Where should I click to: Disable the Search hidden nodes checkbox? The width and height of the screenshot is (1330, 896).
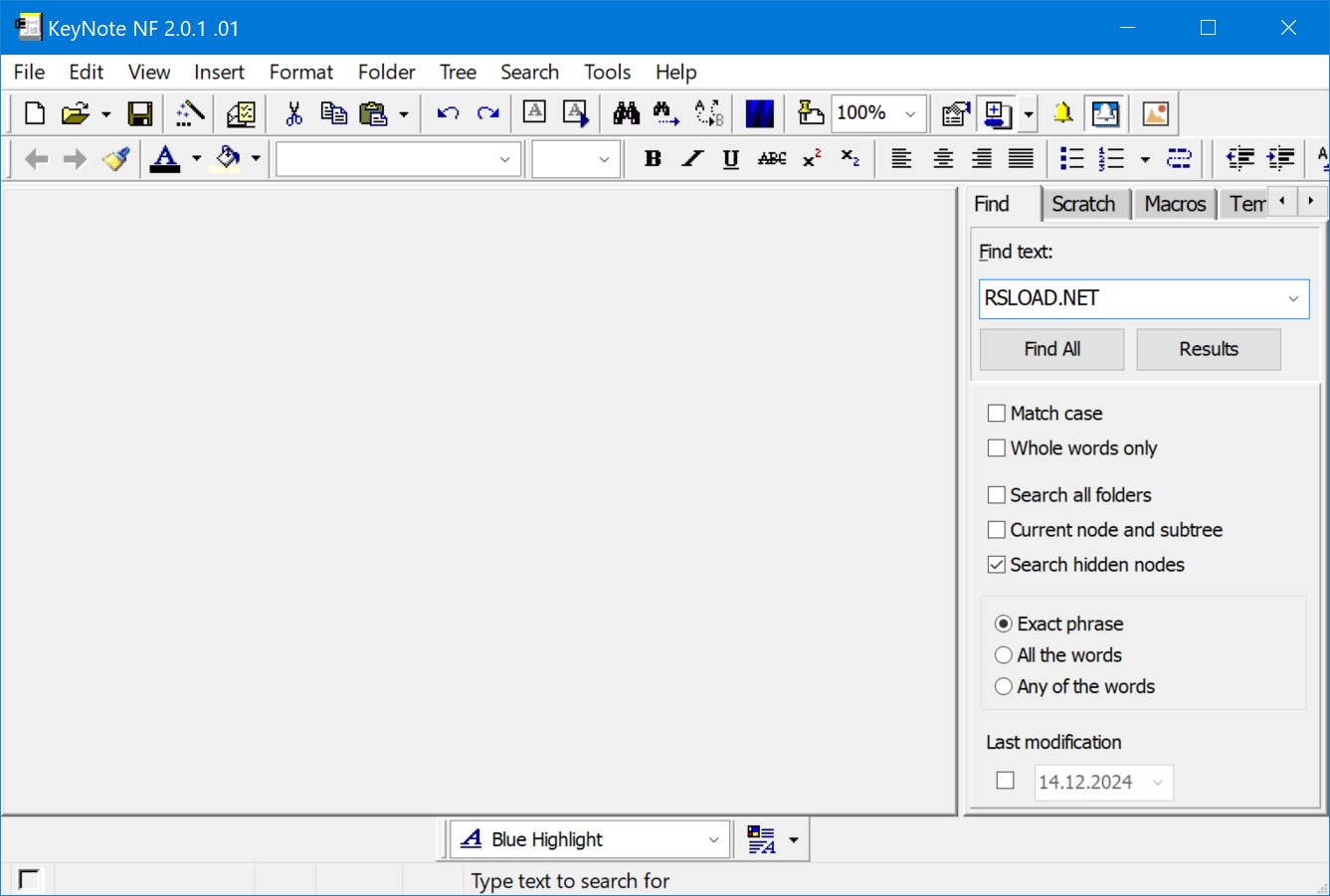[997, 564]
